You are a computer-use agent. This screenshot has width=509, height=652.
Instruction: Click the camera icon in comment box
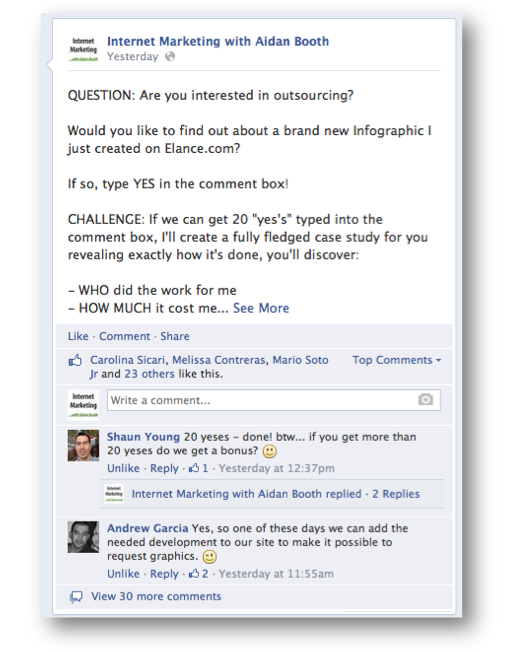click(x=425, y=400)
